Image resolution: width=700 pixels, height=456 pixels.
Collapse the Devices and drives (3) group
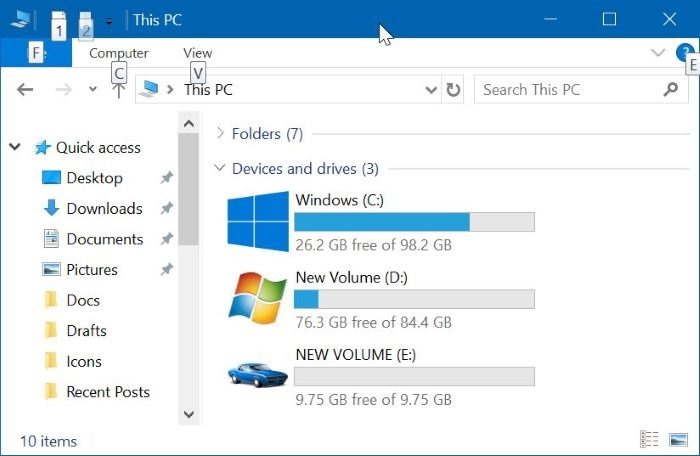(219, 168)
